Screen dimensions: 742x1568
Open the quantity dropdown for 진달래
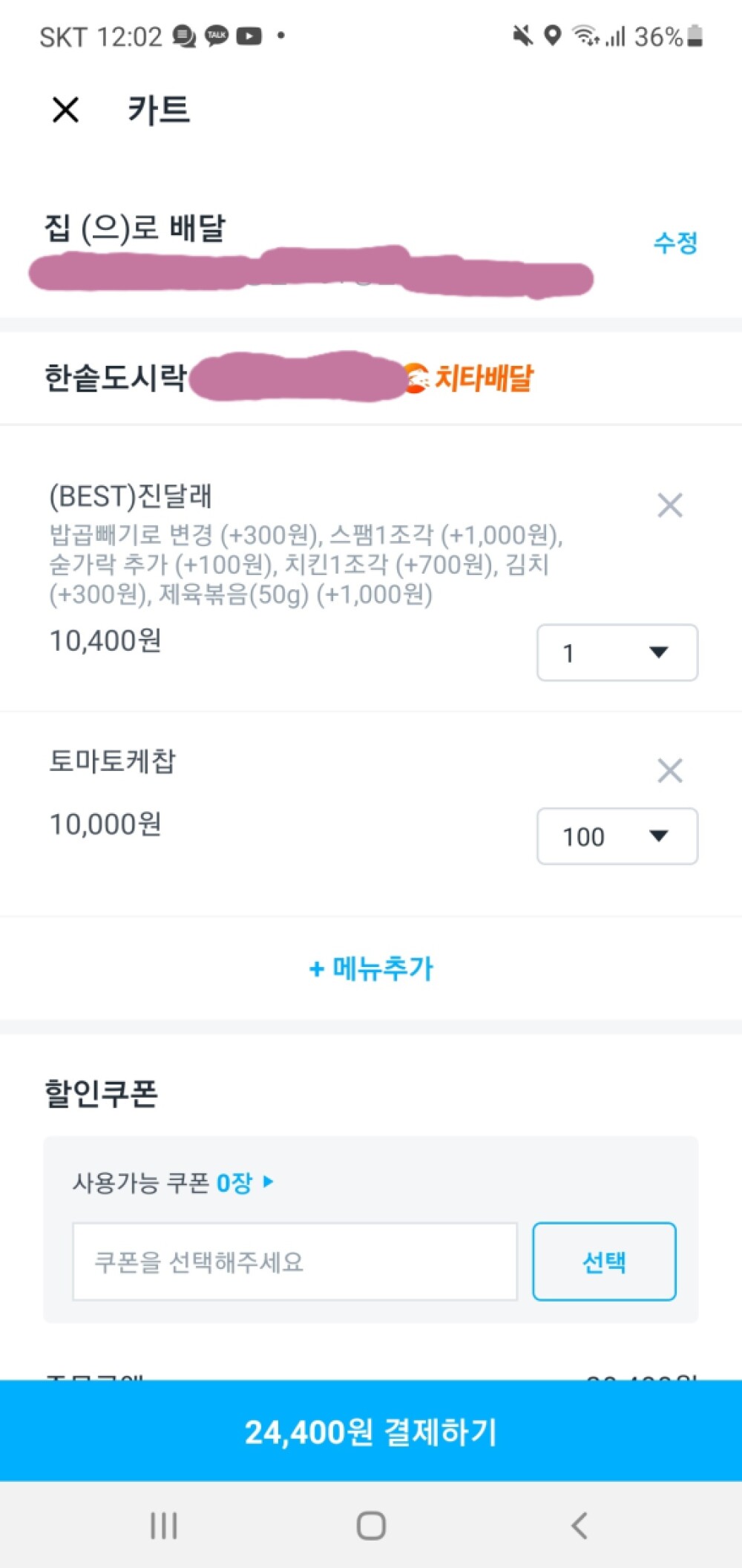(617, 652)
